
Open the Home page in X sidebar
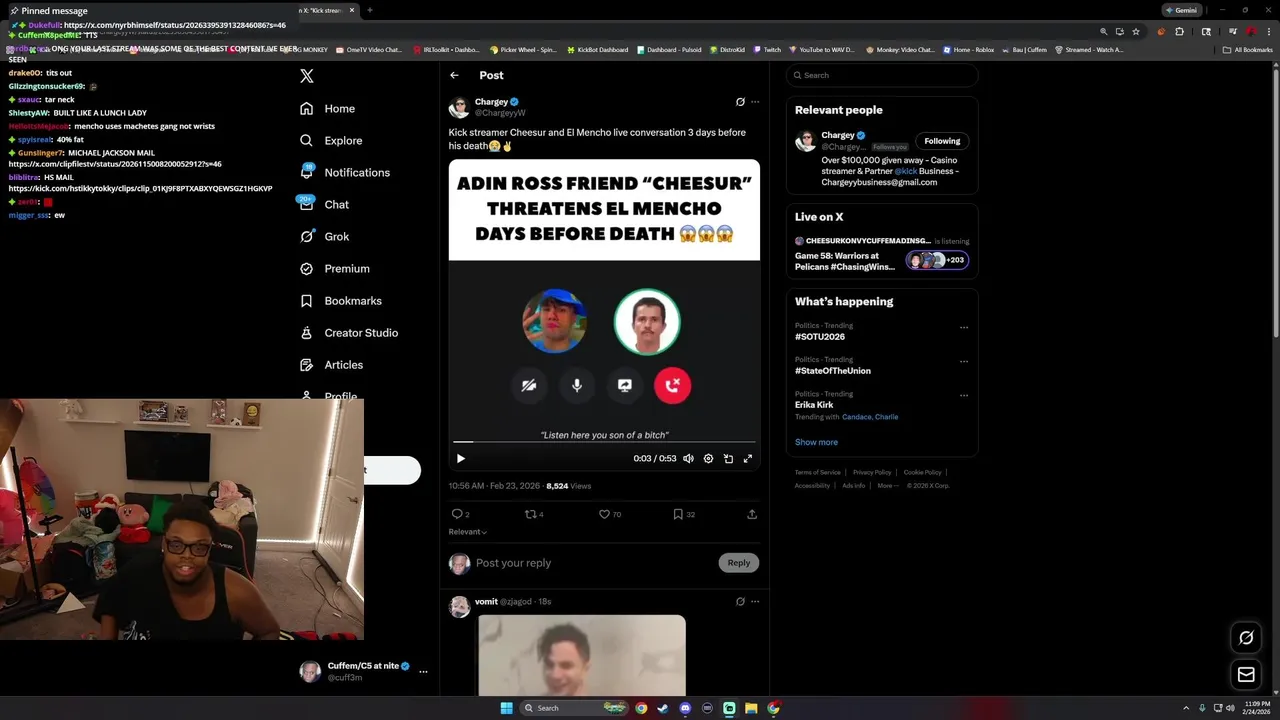327,109
